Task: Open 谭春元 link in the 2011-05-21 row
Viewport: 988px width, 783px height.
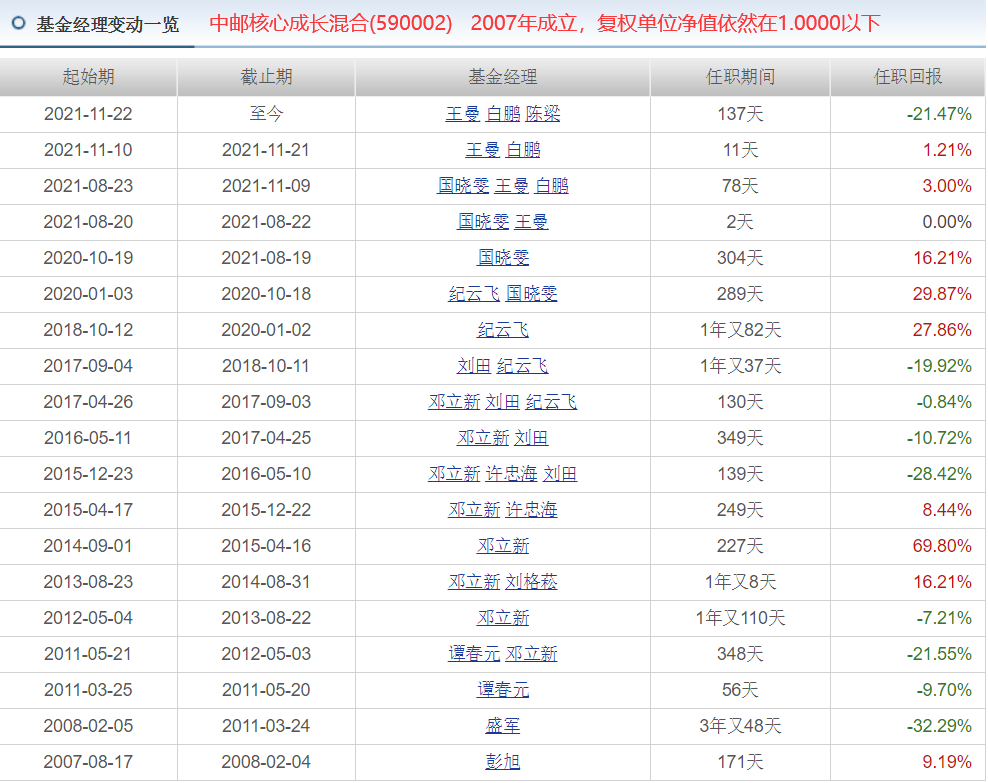Action: [474, 654]
